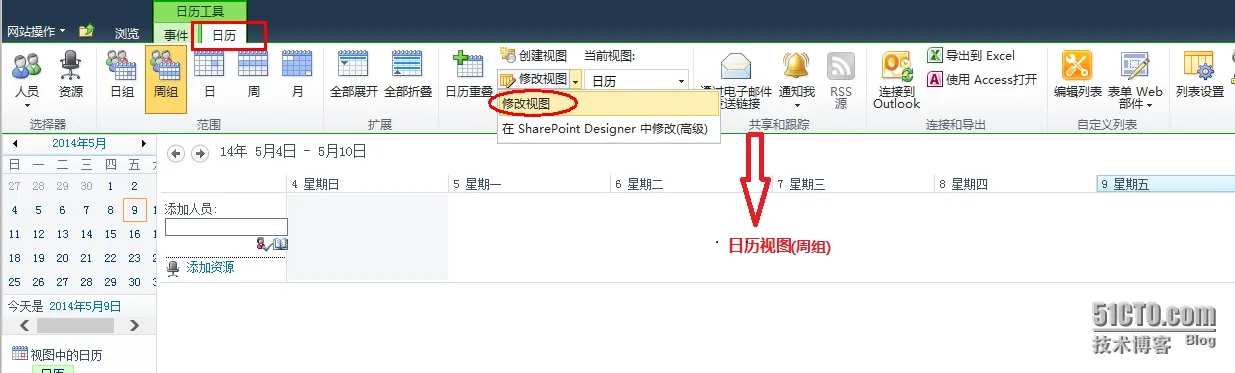Screen dimensions: 1235x373
Task: Click the 通知我 (Alert Me) bell icon
Action: coord(797,66)
